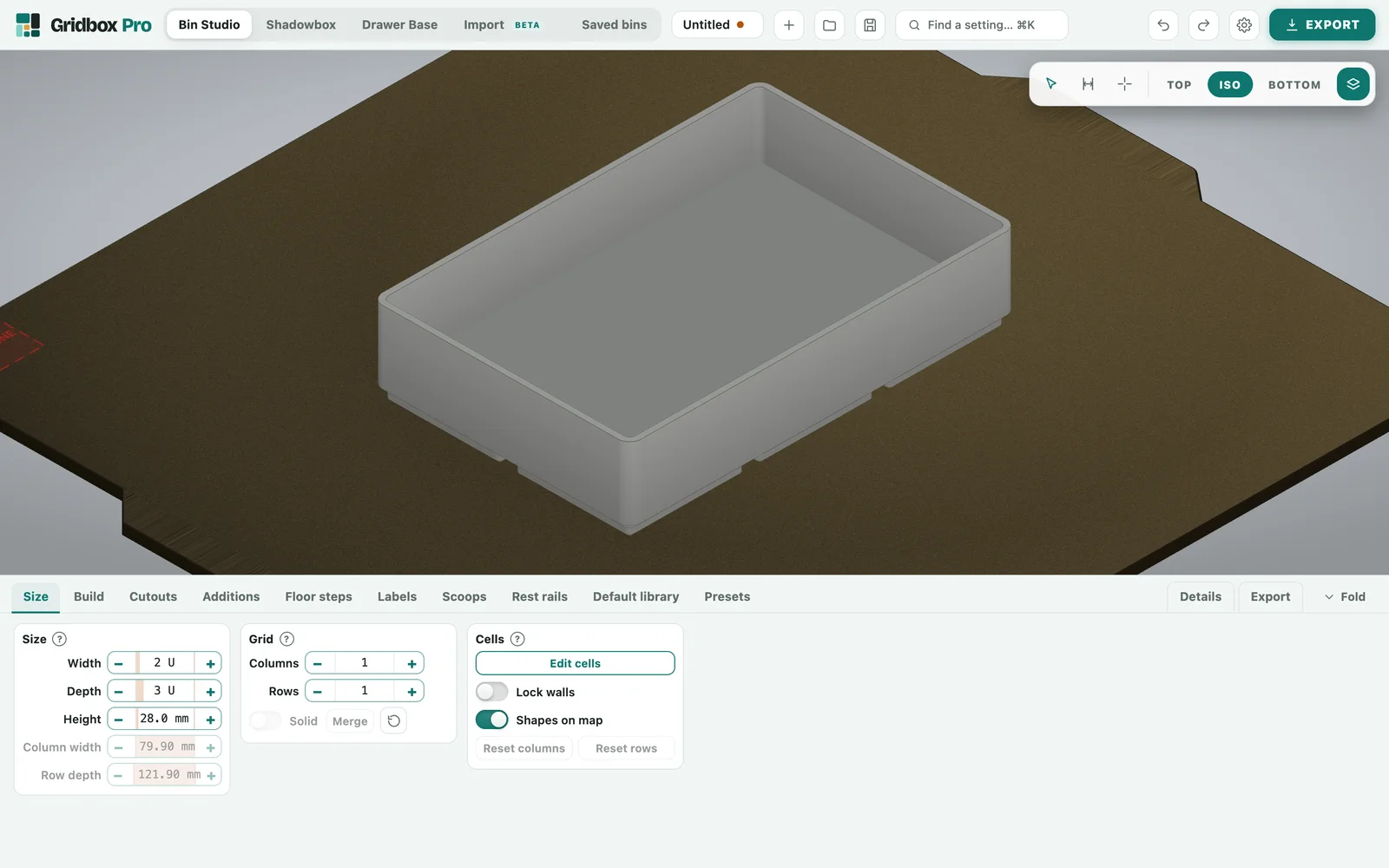This screenshot has width=1389, height=868.
Task: Reset grid with the circular arrow icon
Action: tap(393, 720)
